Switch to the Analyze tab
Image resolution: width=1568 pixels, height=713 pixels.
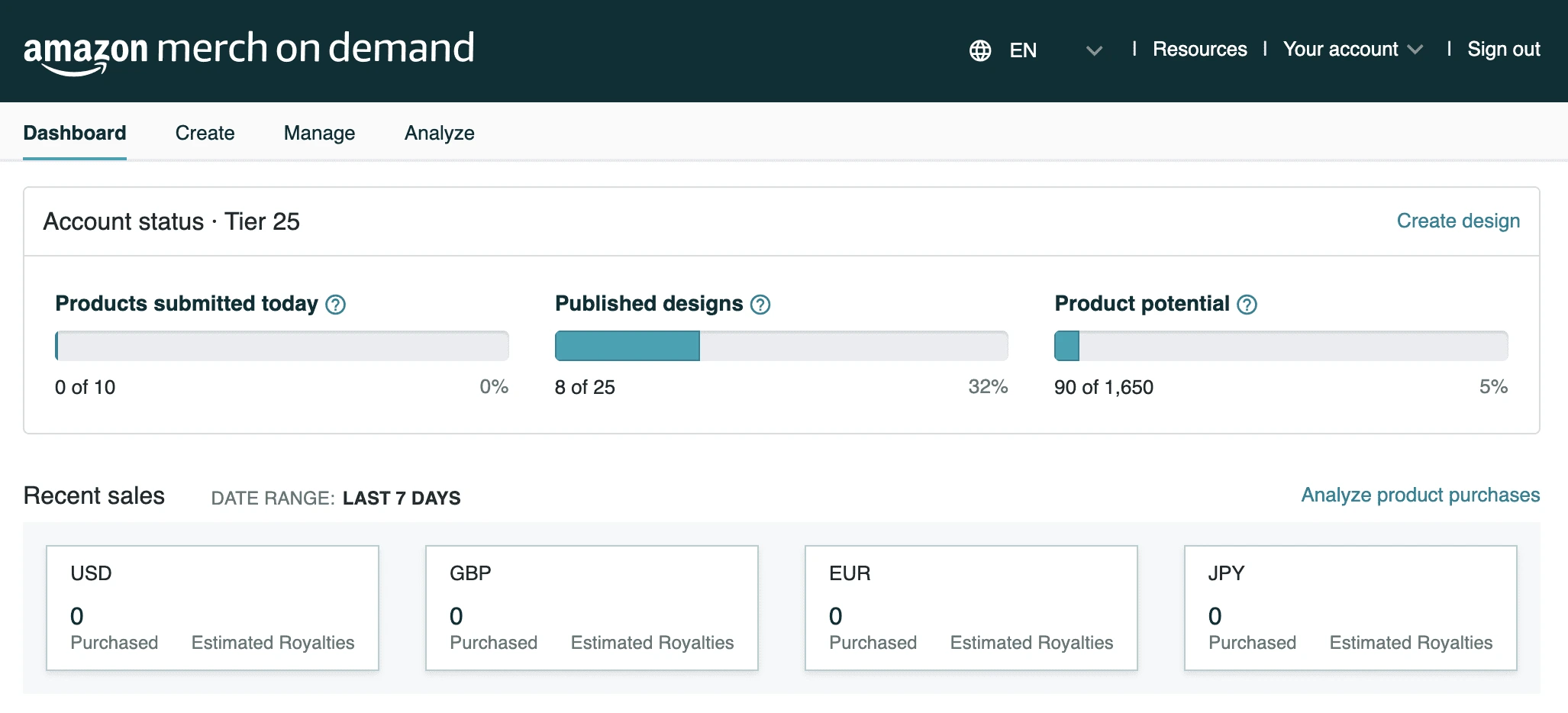pyautogui.click(x=439, y=133)
